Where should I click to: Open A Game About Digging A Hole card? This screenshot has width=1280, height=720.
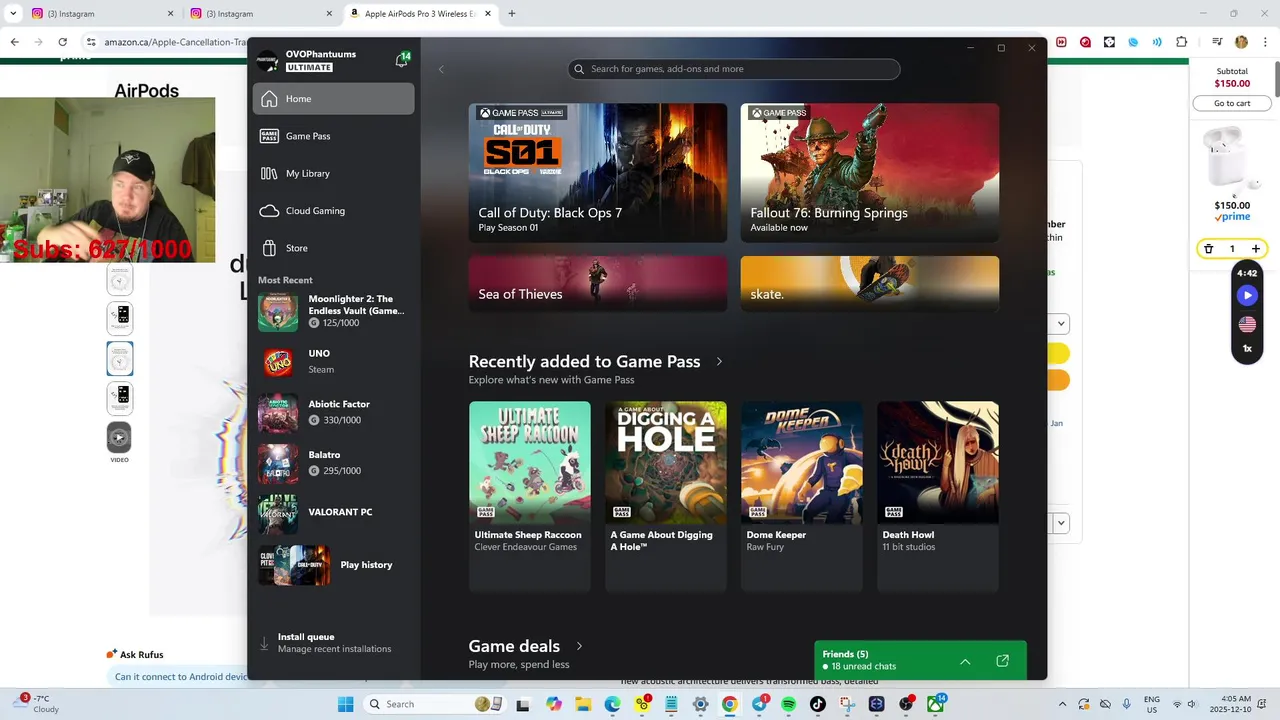point(666,496)
